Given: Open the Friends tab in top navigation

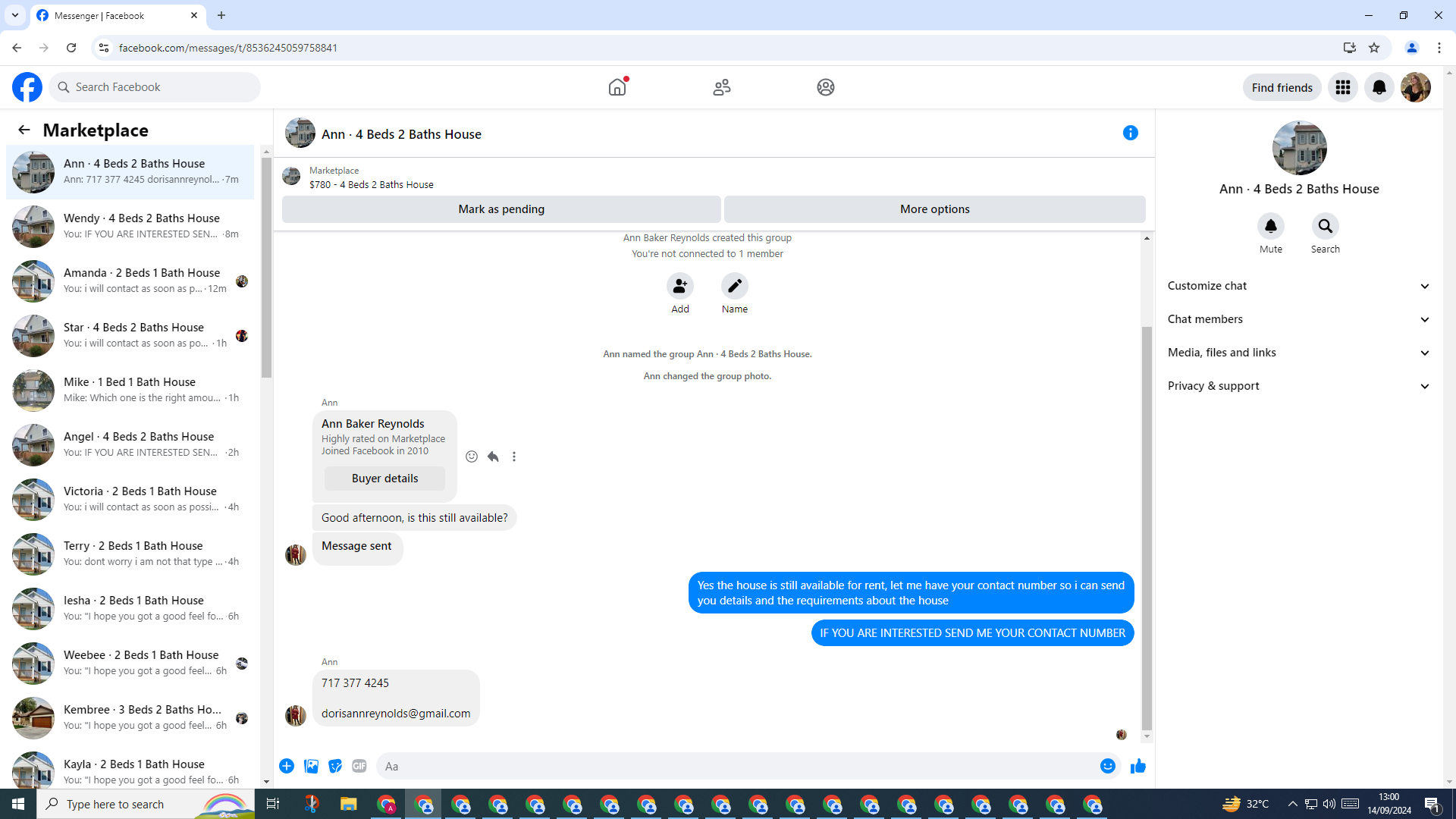Looking at the screenshot, I should click(721, 88).
